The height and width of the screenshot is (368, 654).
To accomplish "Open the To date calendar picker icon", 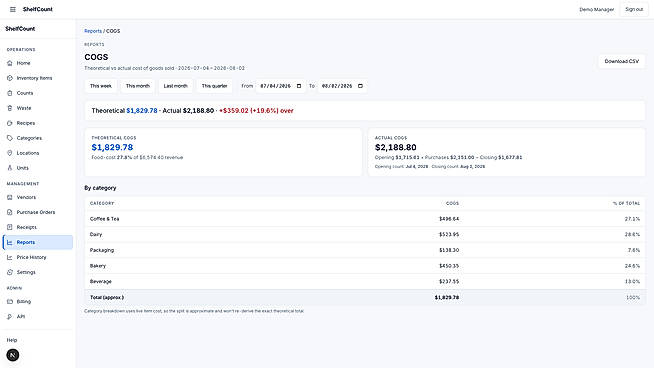I will (360, 86).
